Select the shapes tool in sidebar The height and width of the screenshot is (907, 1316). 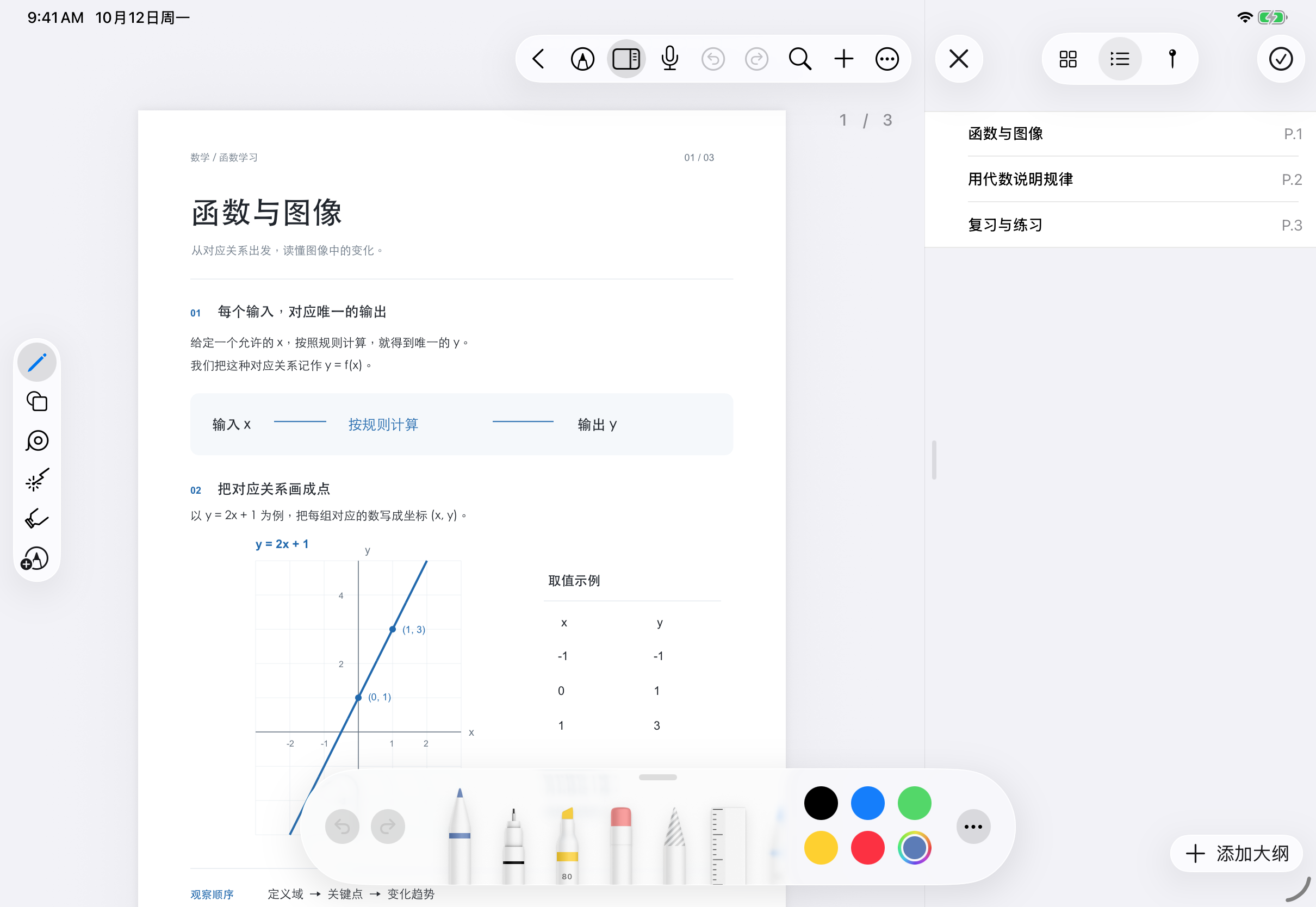click(37, 402)
